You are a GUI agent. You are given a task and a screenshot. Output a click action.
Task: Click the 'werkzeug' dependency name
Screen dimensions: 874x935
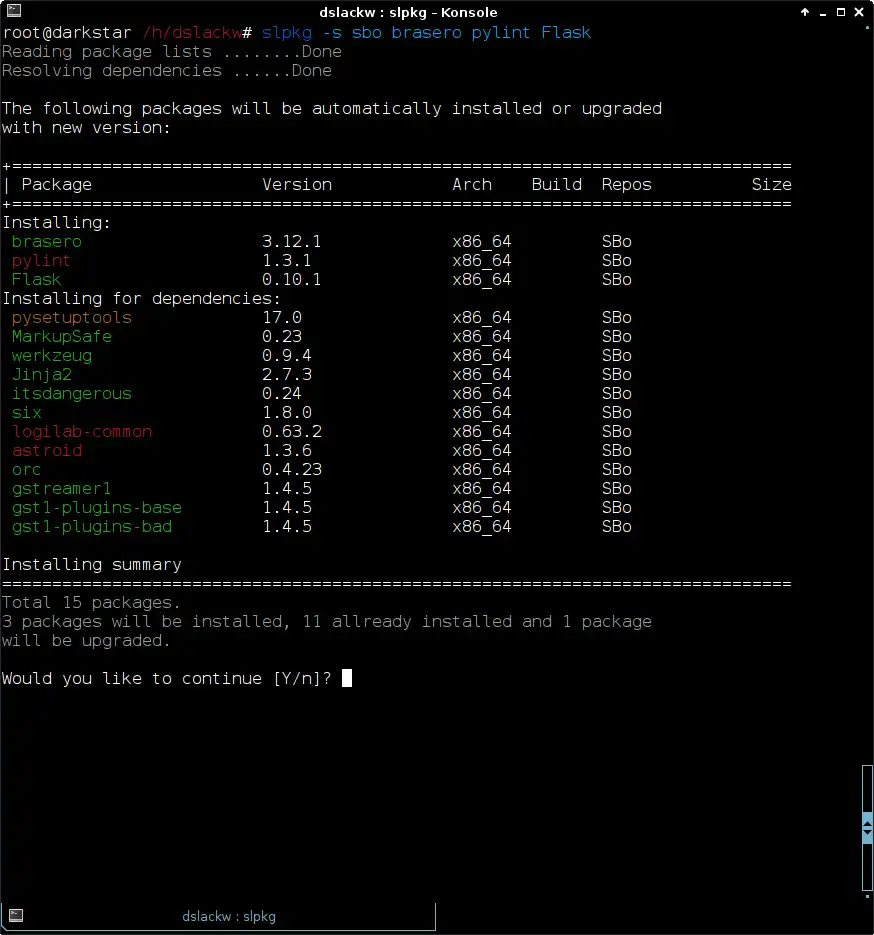pos(52,356)
